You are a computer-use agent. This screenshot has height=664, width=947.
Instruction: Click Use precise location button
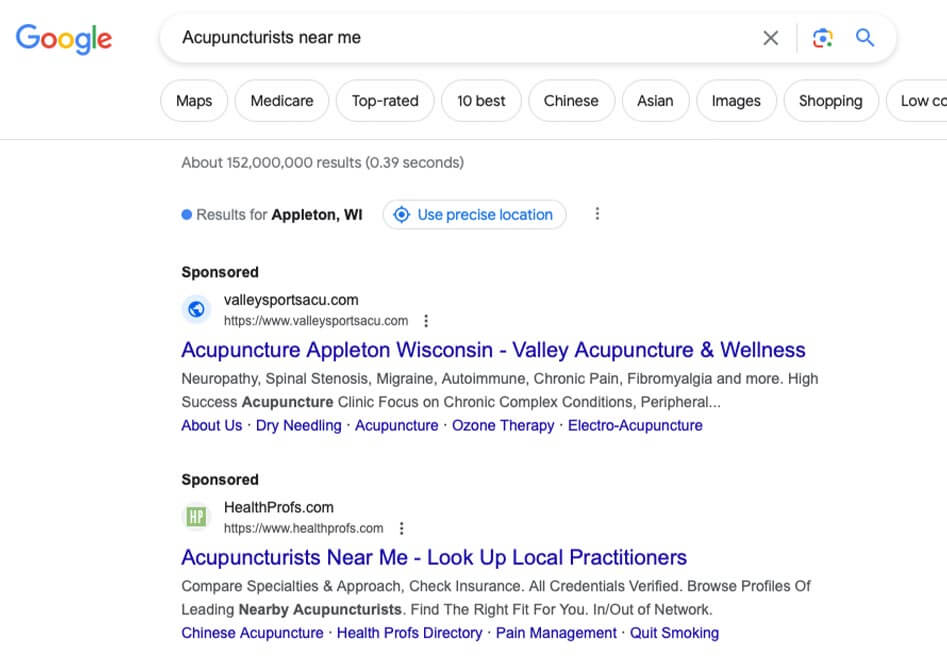pos(474,214)
